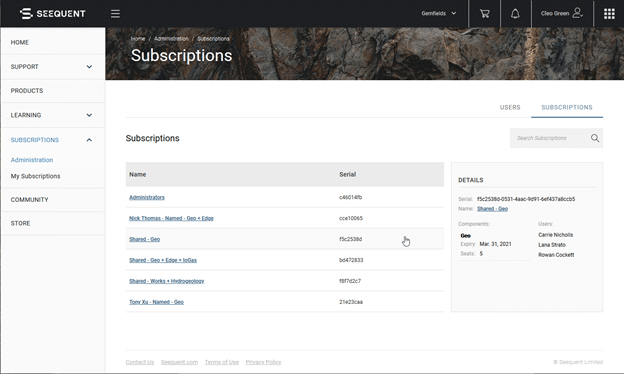624x374 pixels.
Task: Select the Subscriptions tab
Action: (x=567, y=107)
